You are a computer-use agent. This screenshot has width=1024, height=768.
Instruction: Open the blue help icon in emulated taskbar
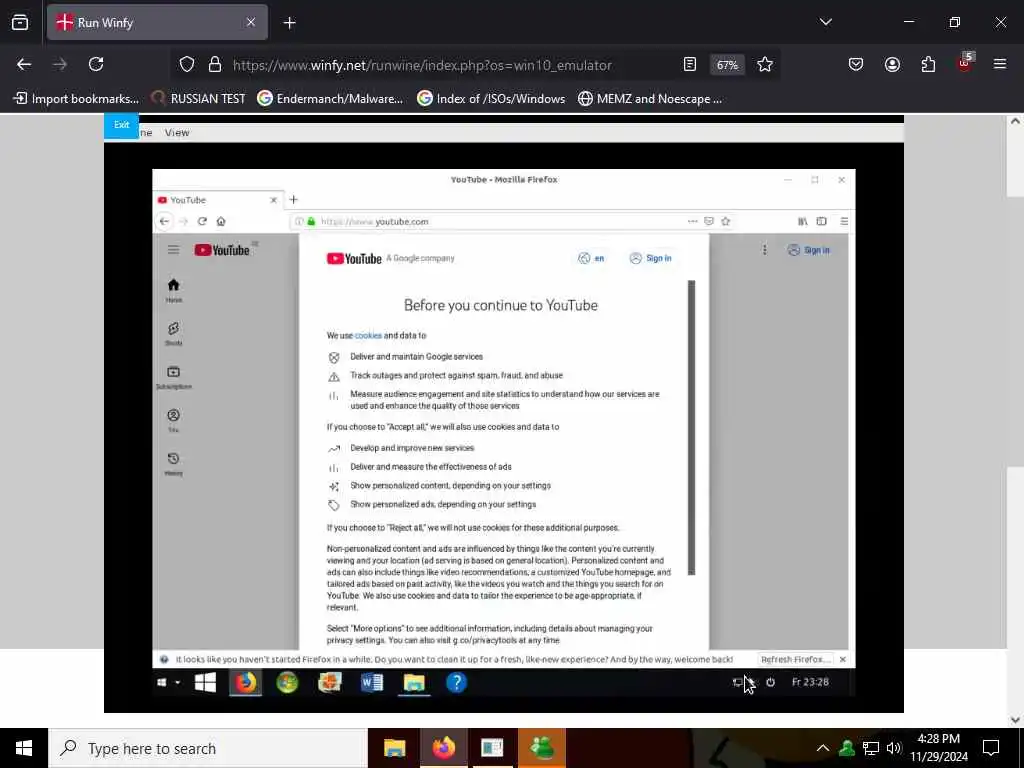click(x=456, y=682)
